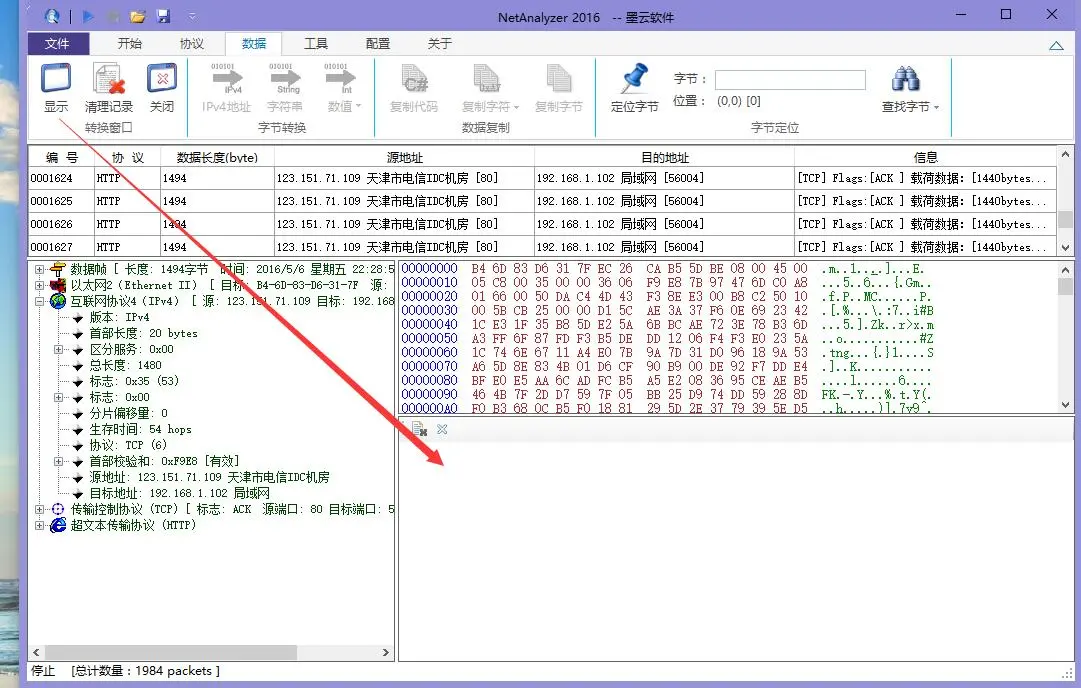Click the 字节 input field

789,80
